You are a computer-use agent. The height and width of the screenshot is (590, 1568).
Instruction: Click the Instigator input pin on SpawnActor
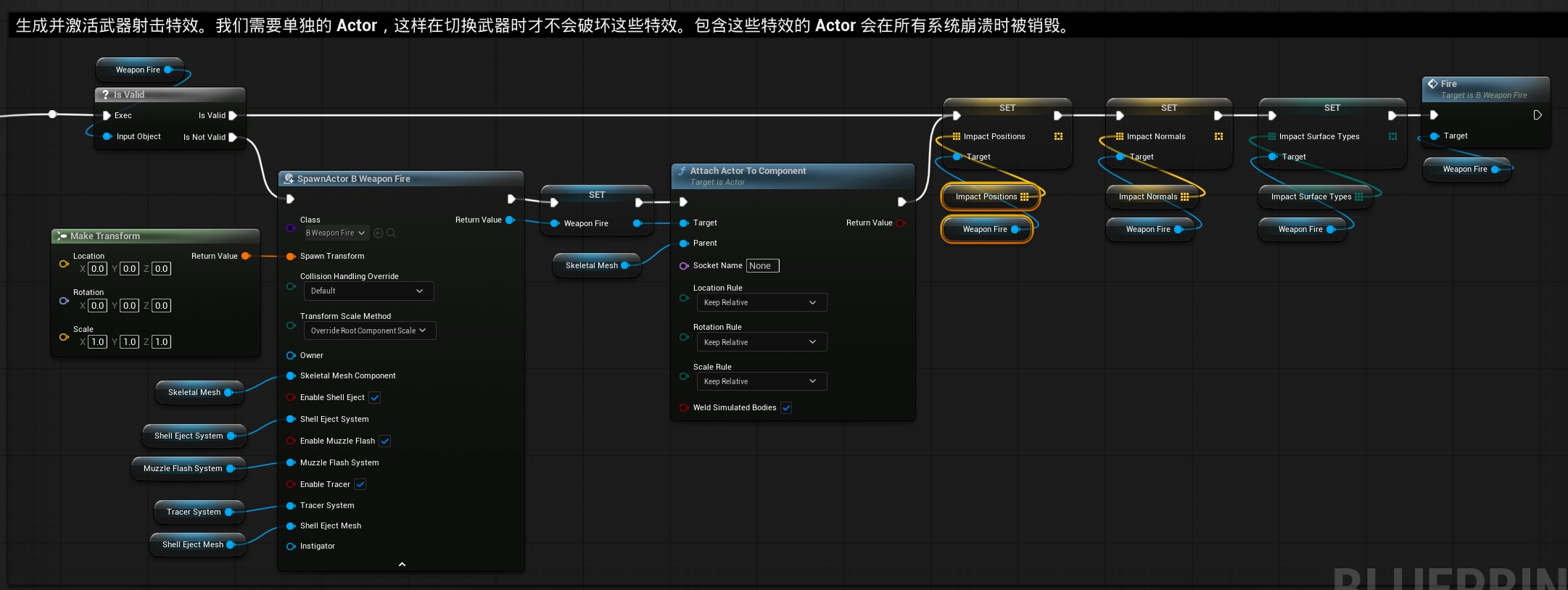pos(291,546)
